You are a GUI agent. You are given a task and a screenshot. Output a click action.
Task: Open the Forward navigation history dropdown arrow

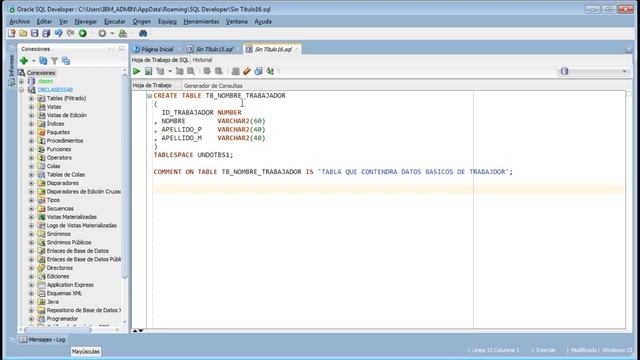(x=112, y=33)
